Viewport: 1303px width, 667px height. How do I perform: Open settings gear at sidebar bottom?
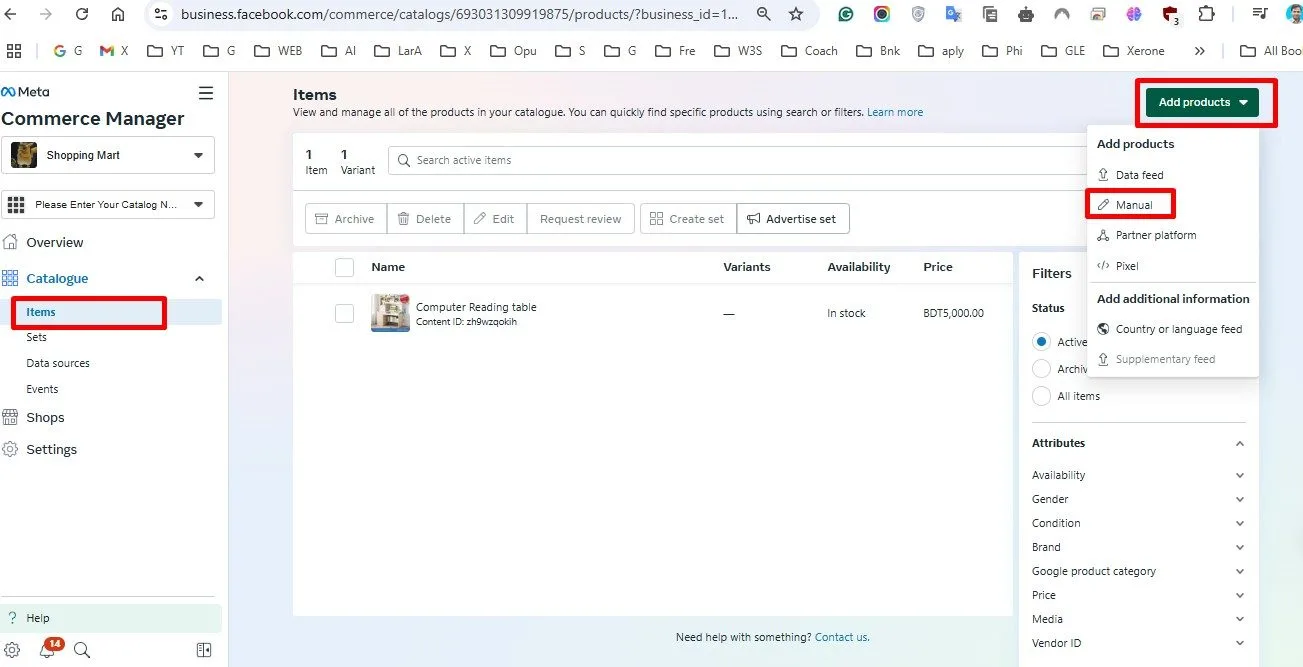click(12, 650)
